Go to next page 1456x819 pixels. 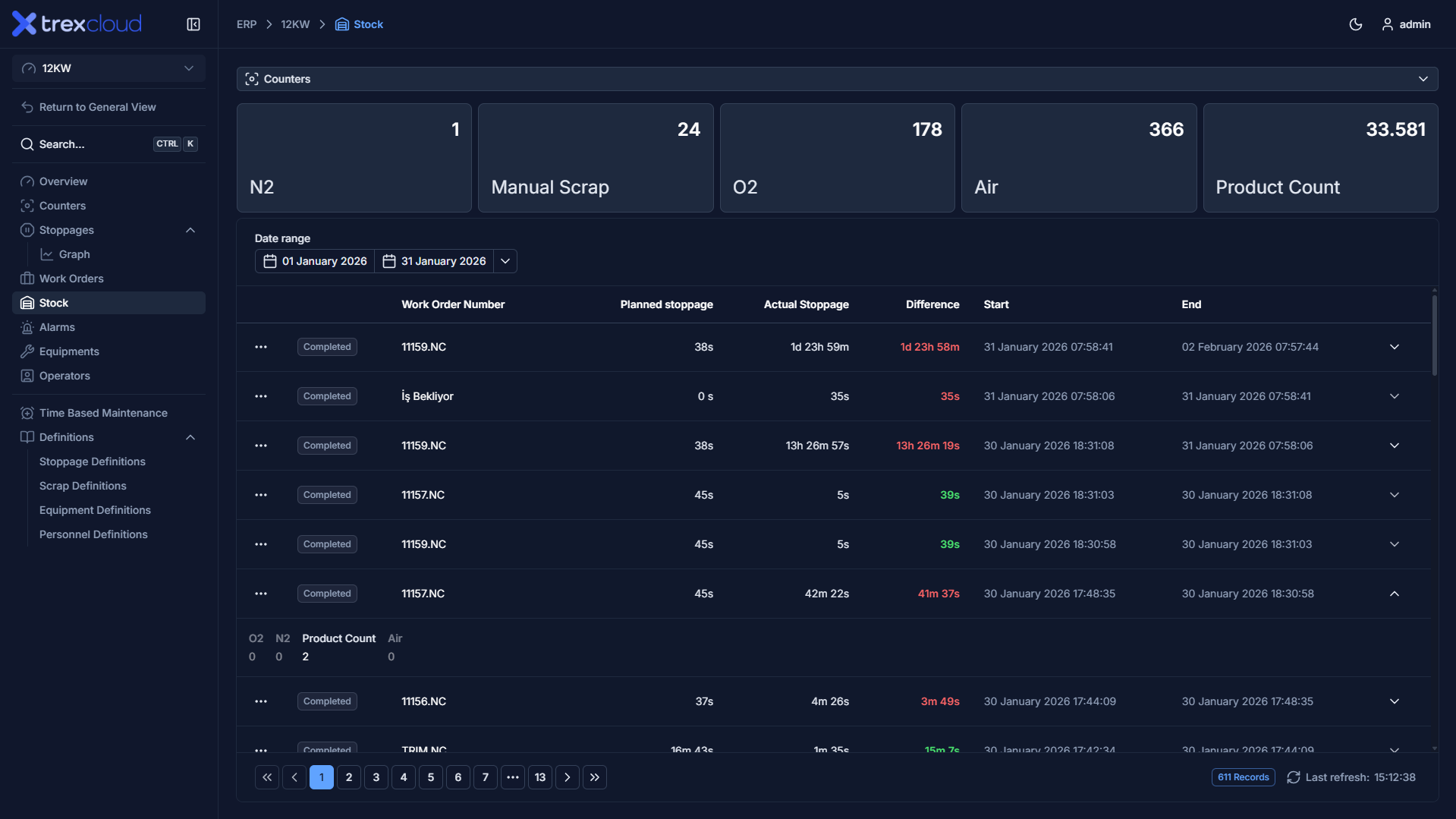[568, 777]
